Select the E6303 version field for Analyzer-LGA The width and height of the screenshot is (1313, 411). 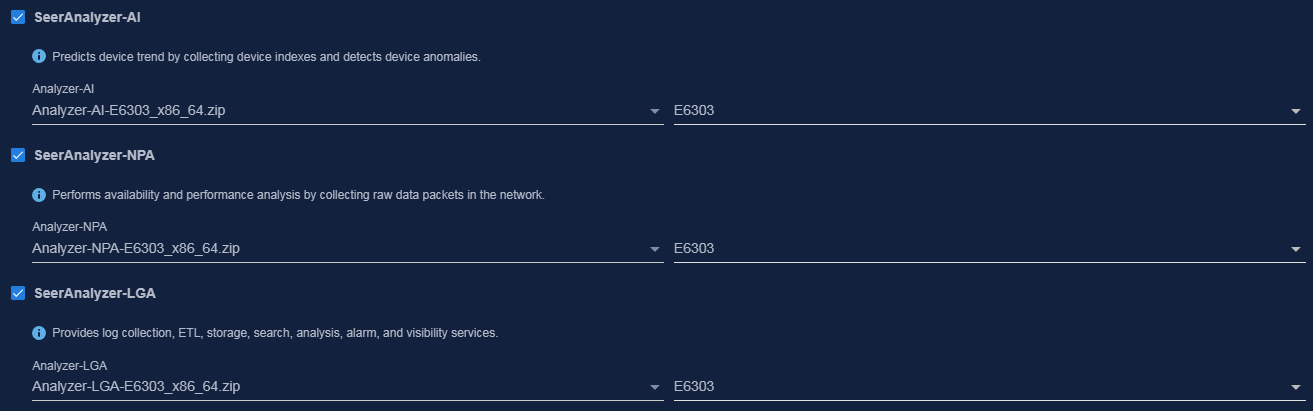(989, 387)
